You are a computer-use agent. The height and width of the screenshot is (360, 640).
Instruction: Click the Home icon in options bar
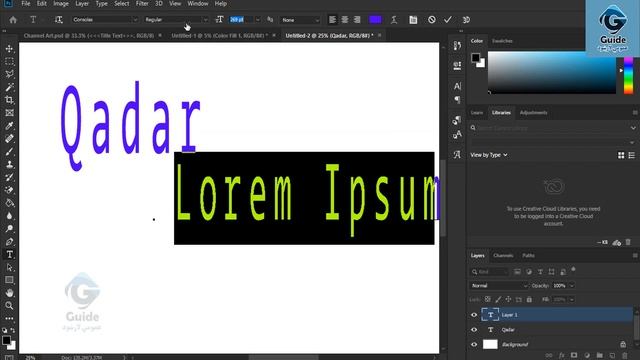(x=13, y=20)
